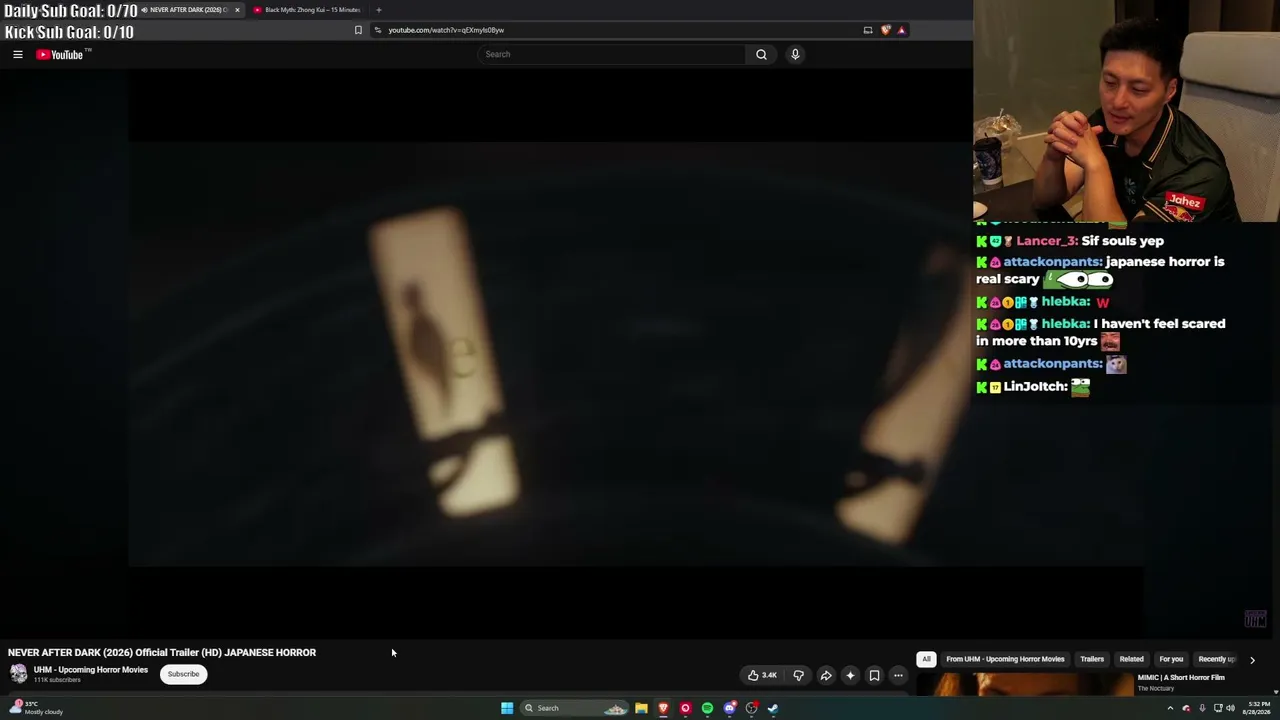Open the system tray microphone indicator
The image size is (1280, 720).
1202,708
